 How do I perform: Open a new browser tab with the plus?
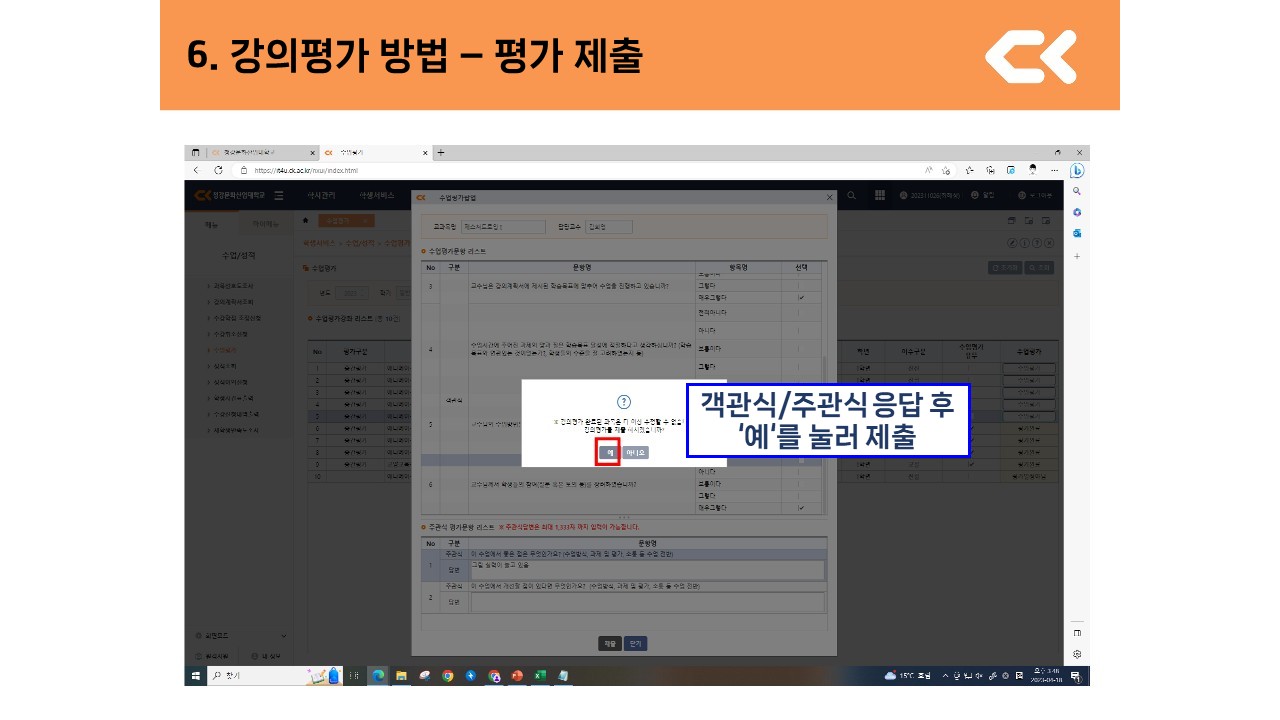[x=441, y=152]
